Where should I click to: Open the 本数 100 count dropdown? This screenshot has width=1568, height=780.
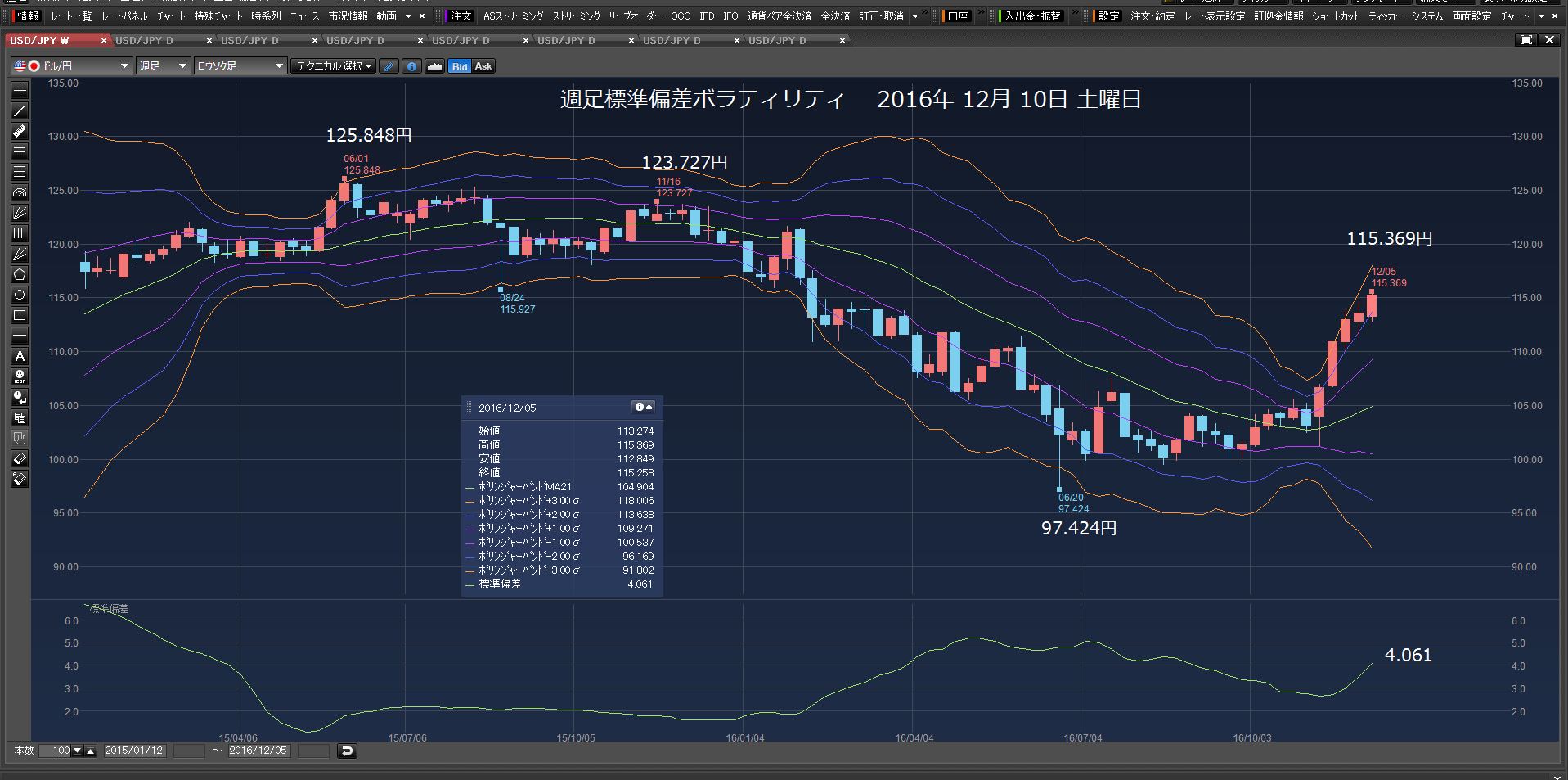coord(78,751)
